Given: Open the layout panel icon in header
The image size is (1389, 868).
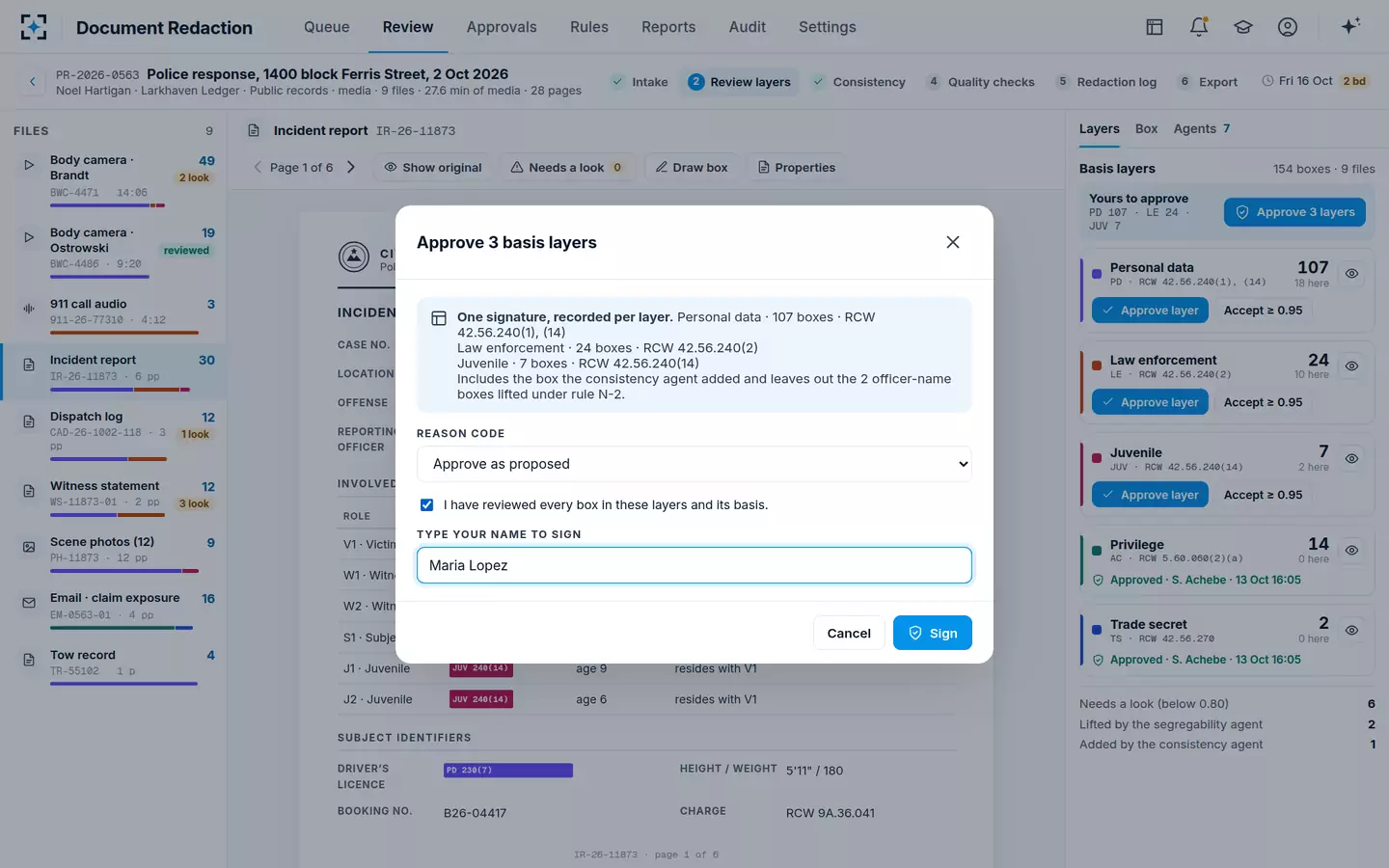Looking at the screenshot, I should click(x=1155, y=27).
